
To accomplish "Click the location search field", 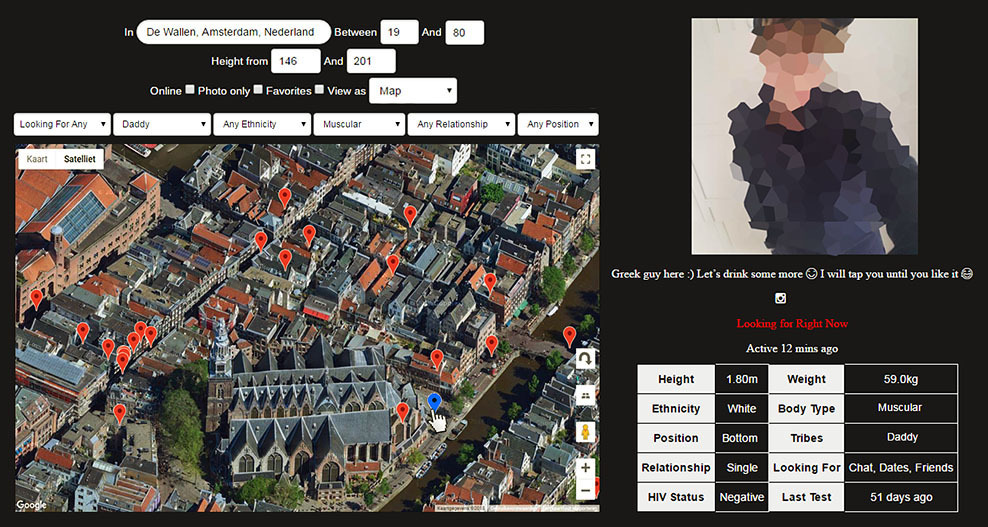I will pos(233,32).
